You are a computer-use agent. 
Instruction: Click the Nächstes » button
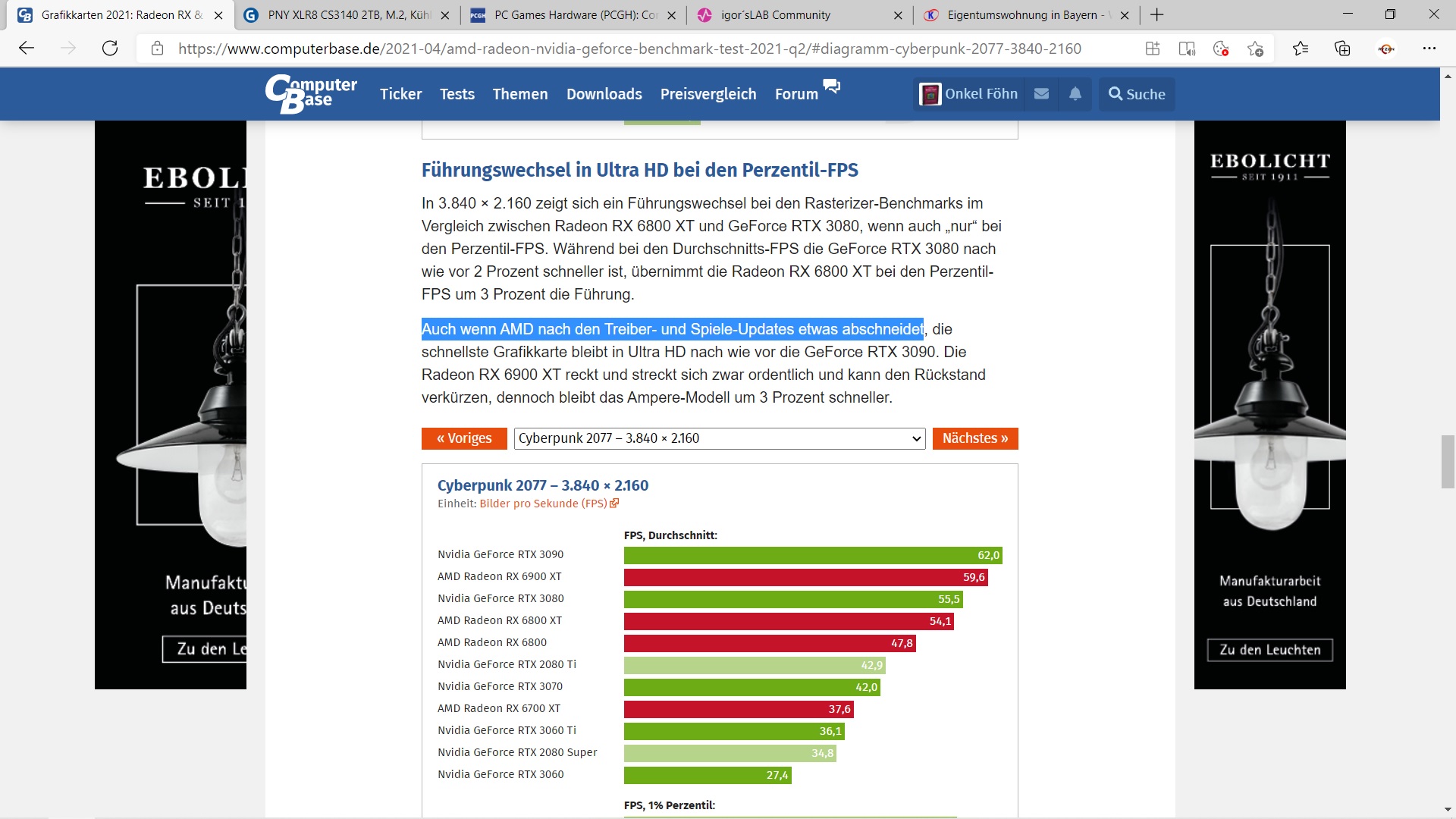974,438
